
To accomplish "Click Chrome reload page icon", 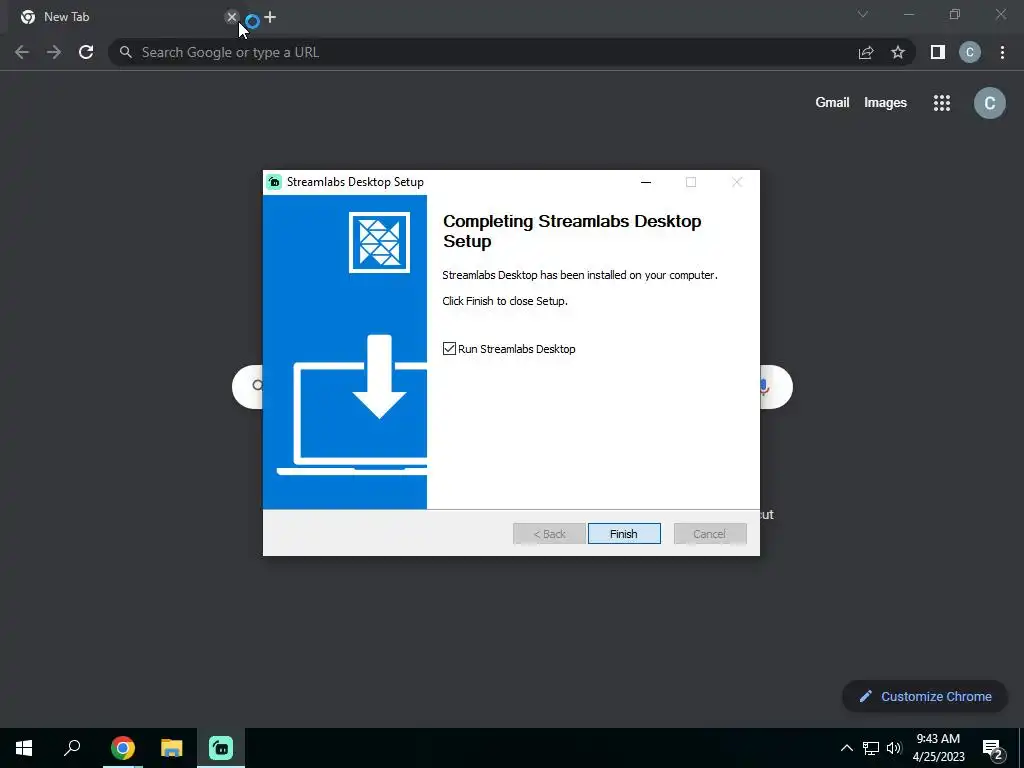I will click(x=86, y=52).
